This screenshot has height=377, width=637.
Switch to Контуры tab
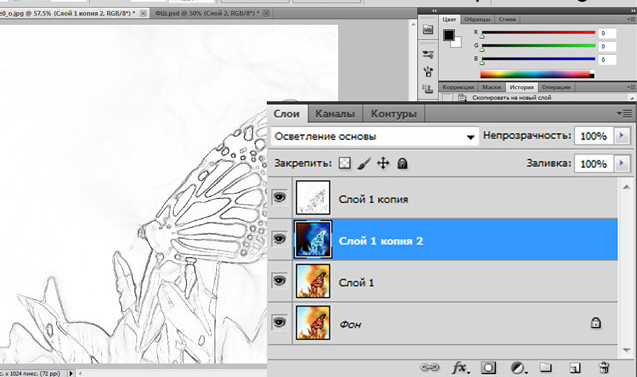tap(394, 114)
